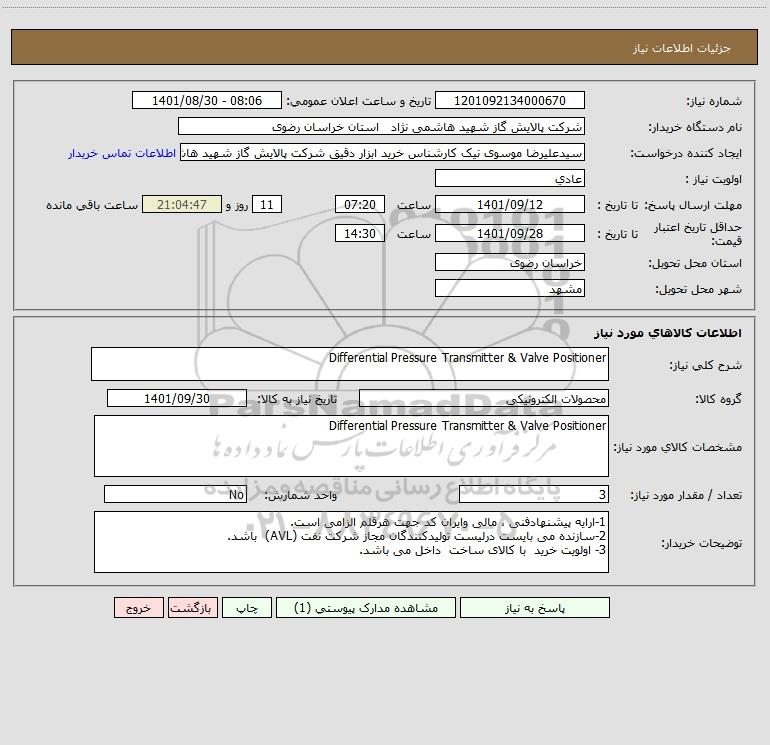This screenshot has height=745, width=770.
Task: Click the ساعت باقی مانده label
Action: click(x=92, y=205)
